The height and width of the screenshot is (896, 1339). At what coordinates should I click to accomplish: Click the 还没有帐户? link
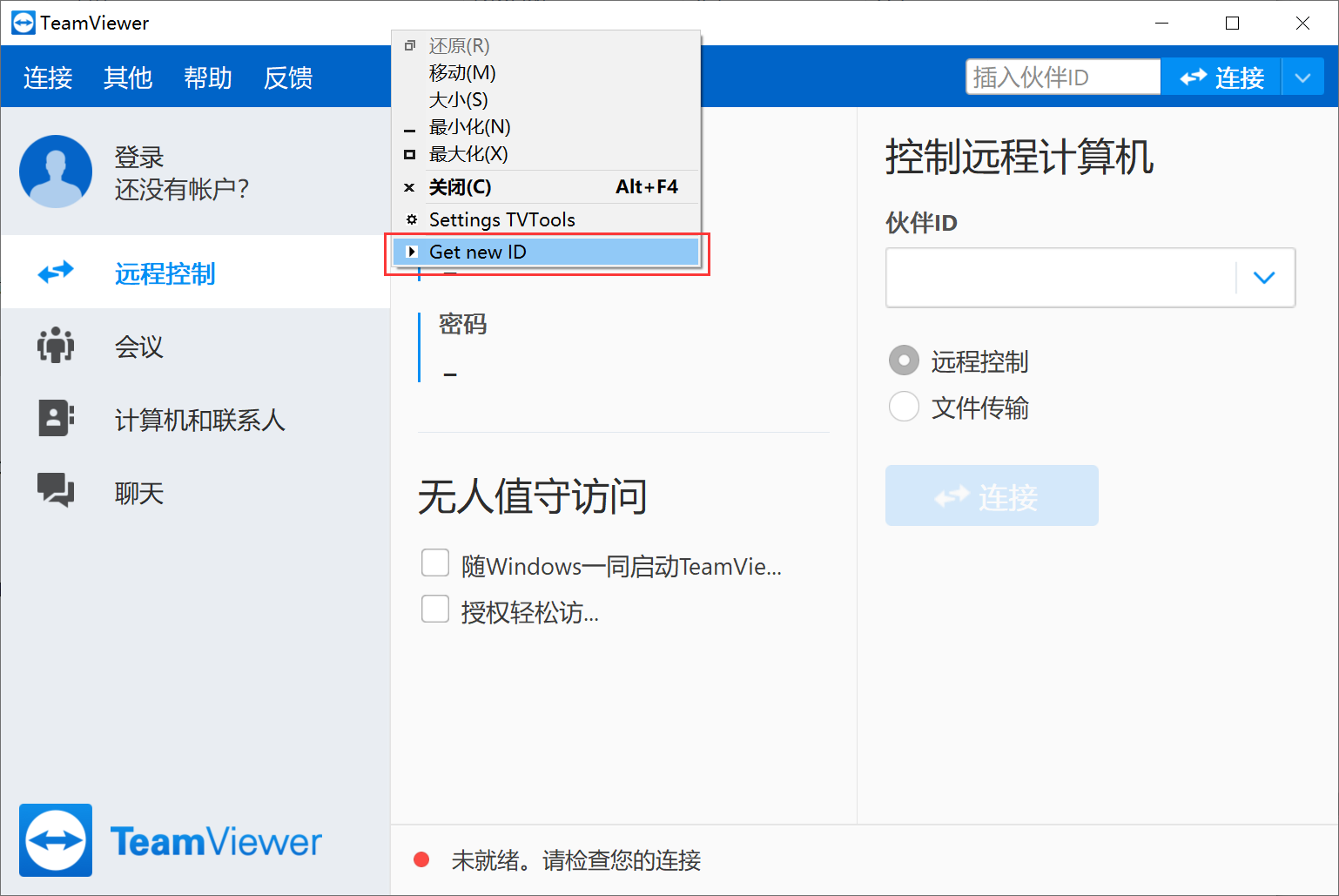pyautogui.click(x=182, y=189)
